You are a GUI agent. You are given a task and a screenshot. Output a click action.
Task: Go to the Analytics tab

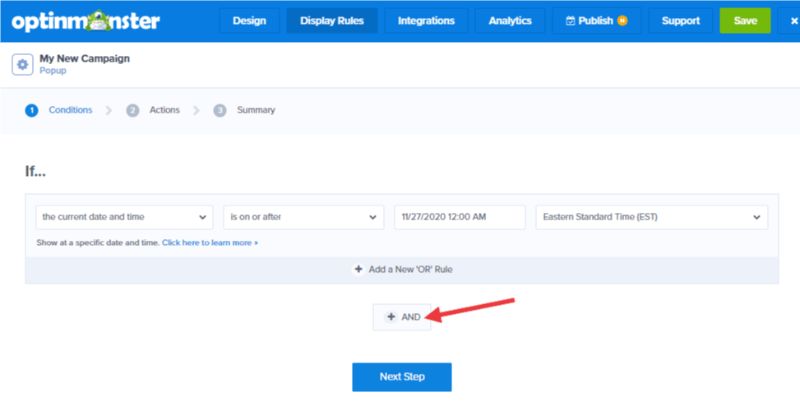pyautogui.click(x=510, y=21)
